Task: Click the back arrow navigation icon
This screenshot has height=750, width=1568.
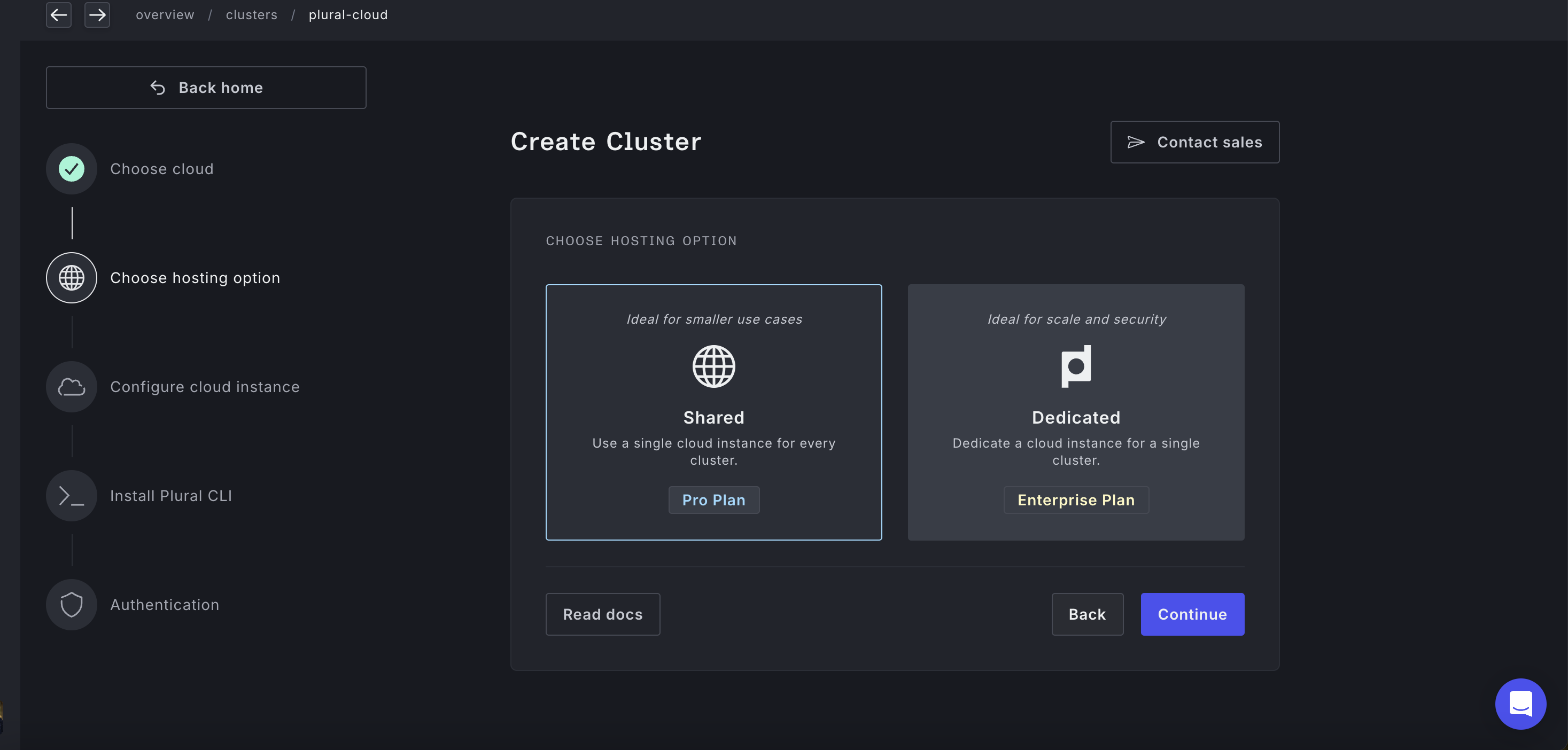Action: coord(58,14)
